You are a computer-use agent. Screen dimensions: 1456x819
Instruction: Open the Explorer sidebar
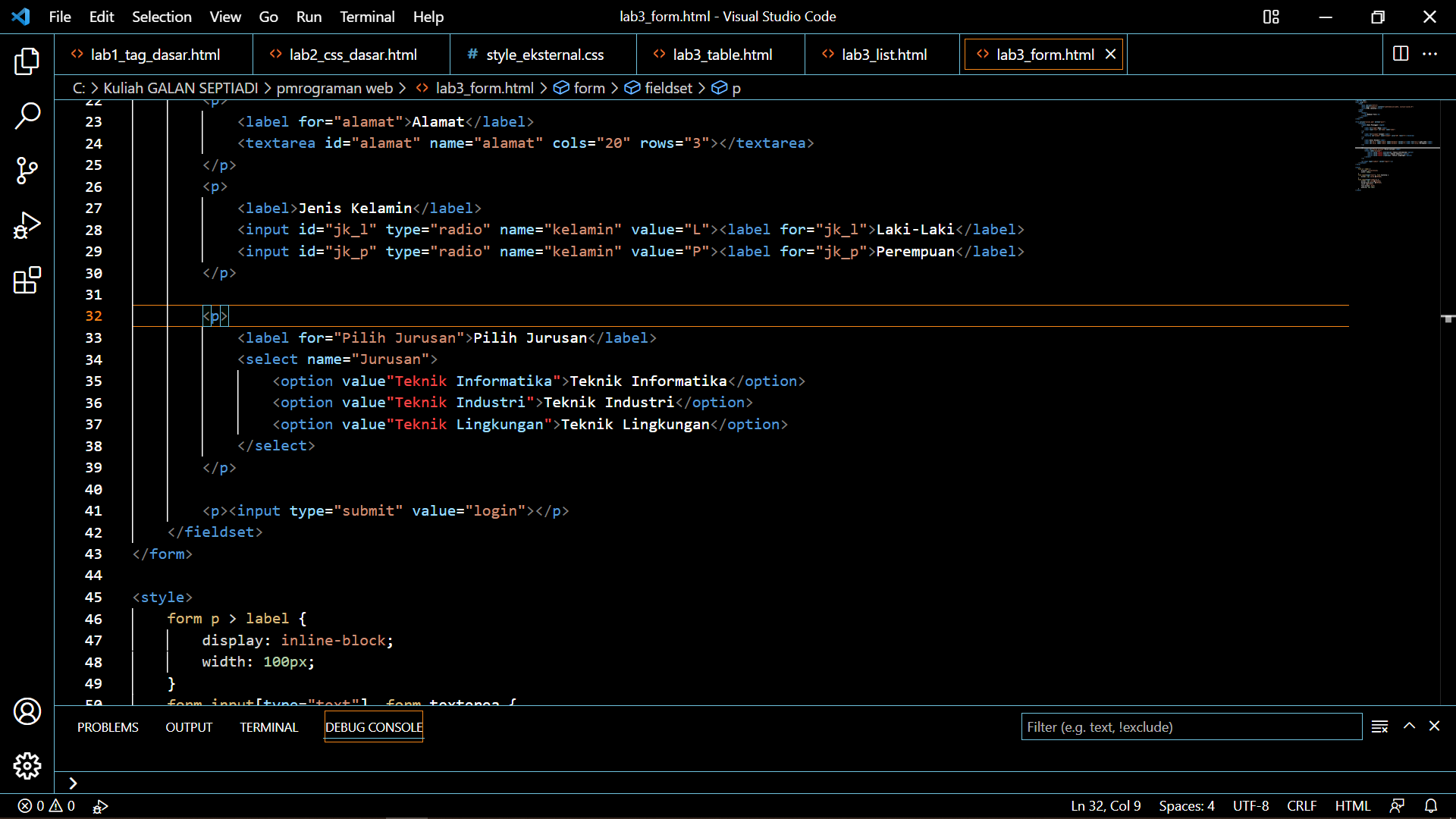[x=27, y=61]
